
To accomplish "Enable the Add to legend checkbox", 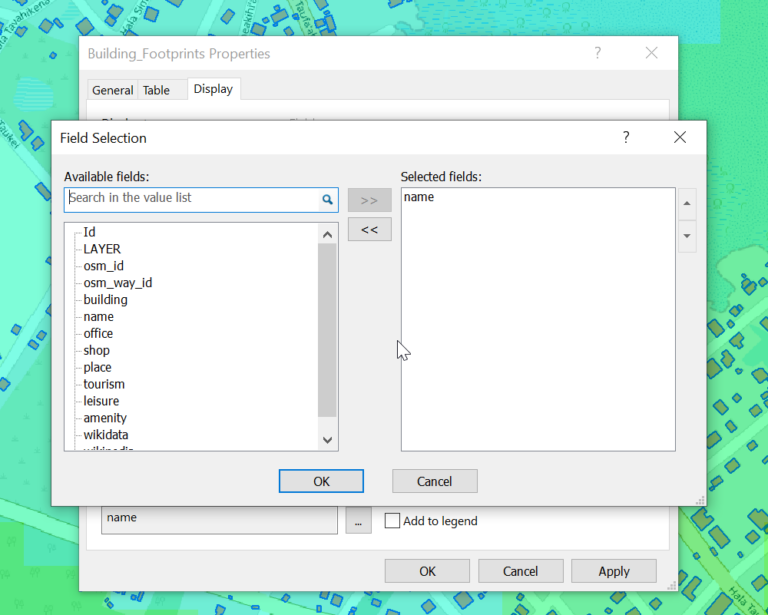I will [x=393, y=521].
